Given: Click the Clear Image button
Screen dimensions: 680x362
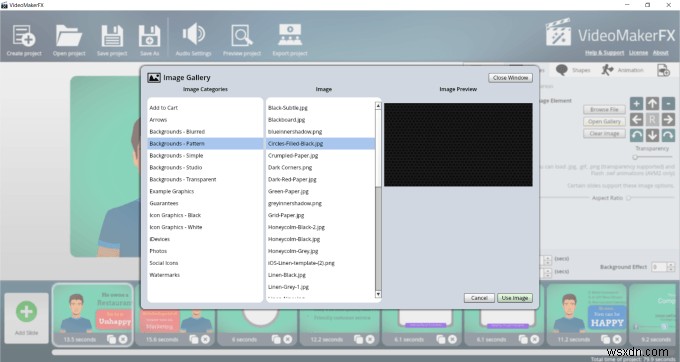Looking at the screenshot, I should pyautogui.click(x=604, y=134).
